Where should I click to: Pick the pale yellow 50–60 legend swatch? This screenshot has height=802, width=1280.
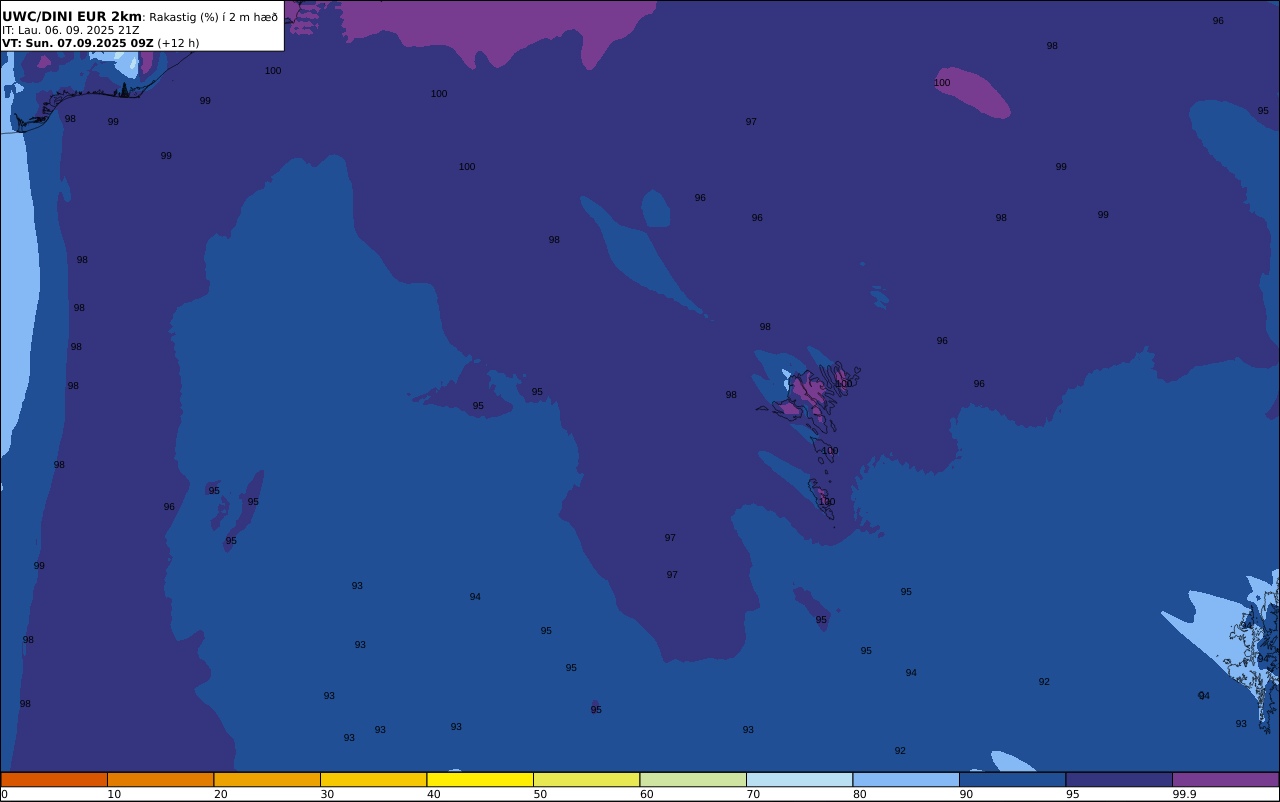point(586,779)
